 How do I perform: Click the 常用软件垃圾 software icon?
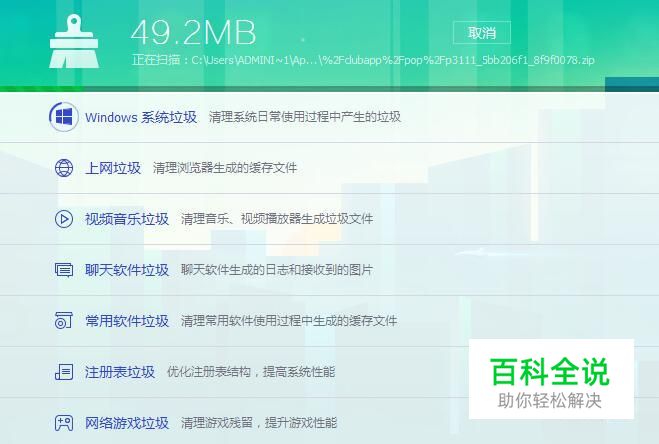coord(64,320)
